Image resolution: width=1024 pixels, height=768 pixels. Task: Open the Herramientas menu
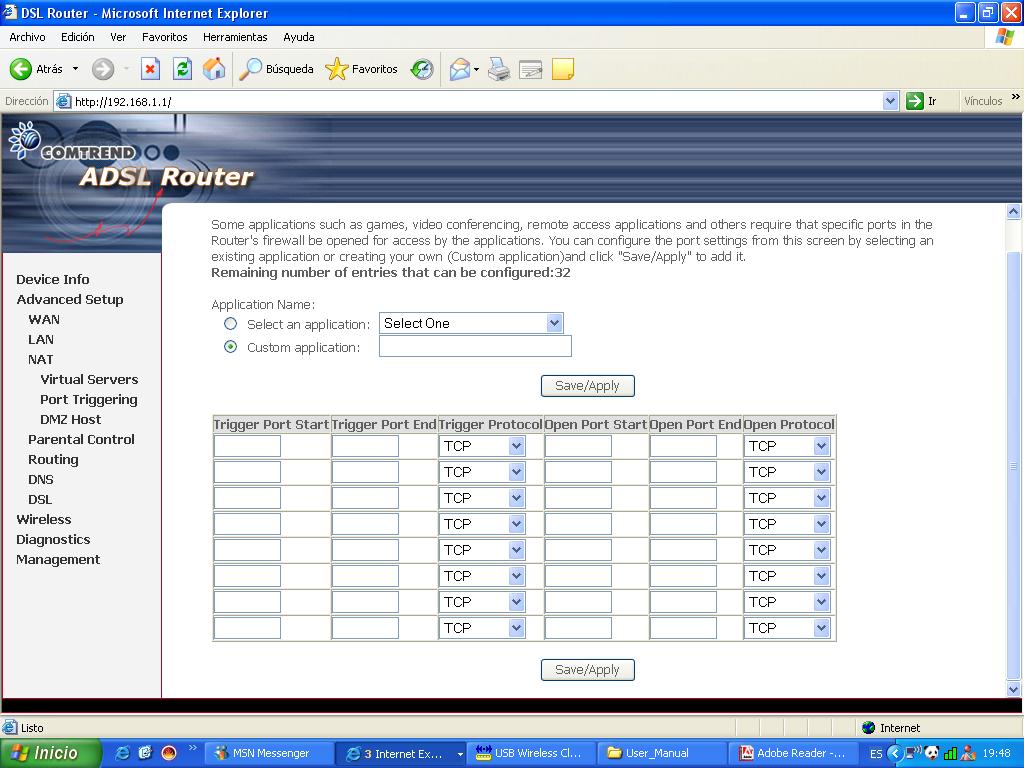235,37
